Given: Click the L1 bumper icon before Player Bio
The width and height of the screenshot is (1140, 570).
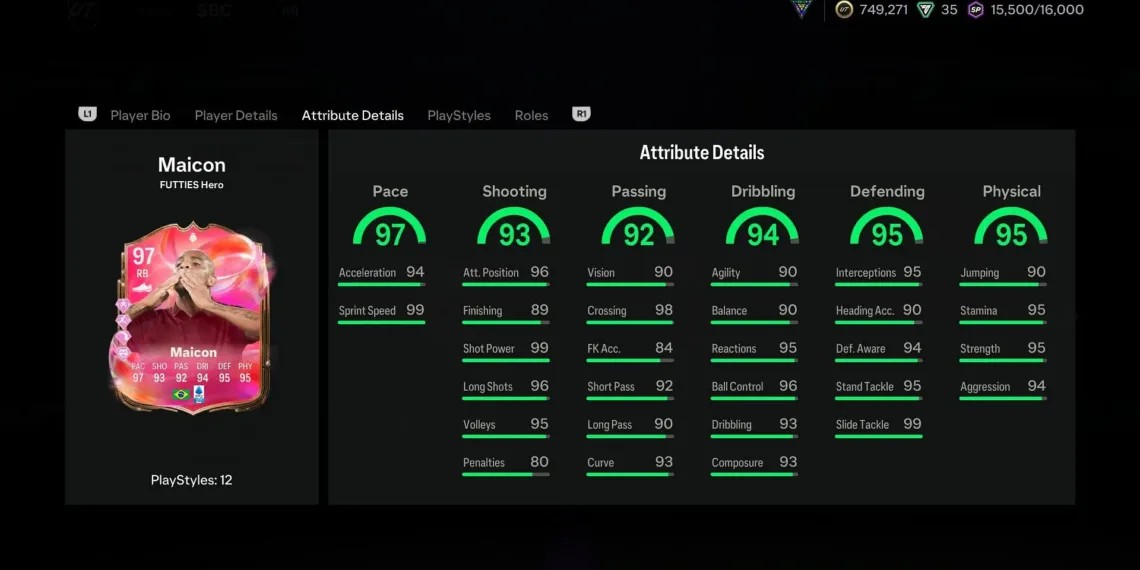Looking at the screenshot, I should 87,115.
